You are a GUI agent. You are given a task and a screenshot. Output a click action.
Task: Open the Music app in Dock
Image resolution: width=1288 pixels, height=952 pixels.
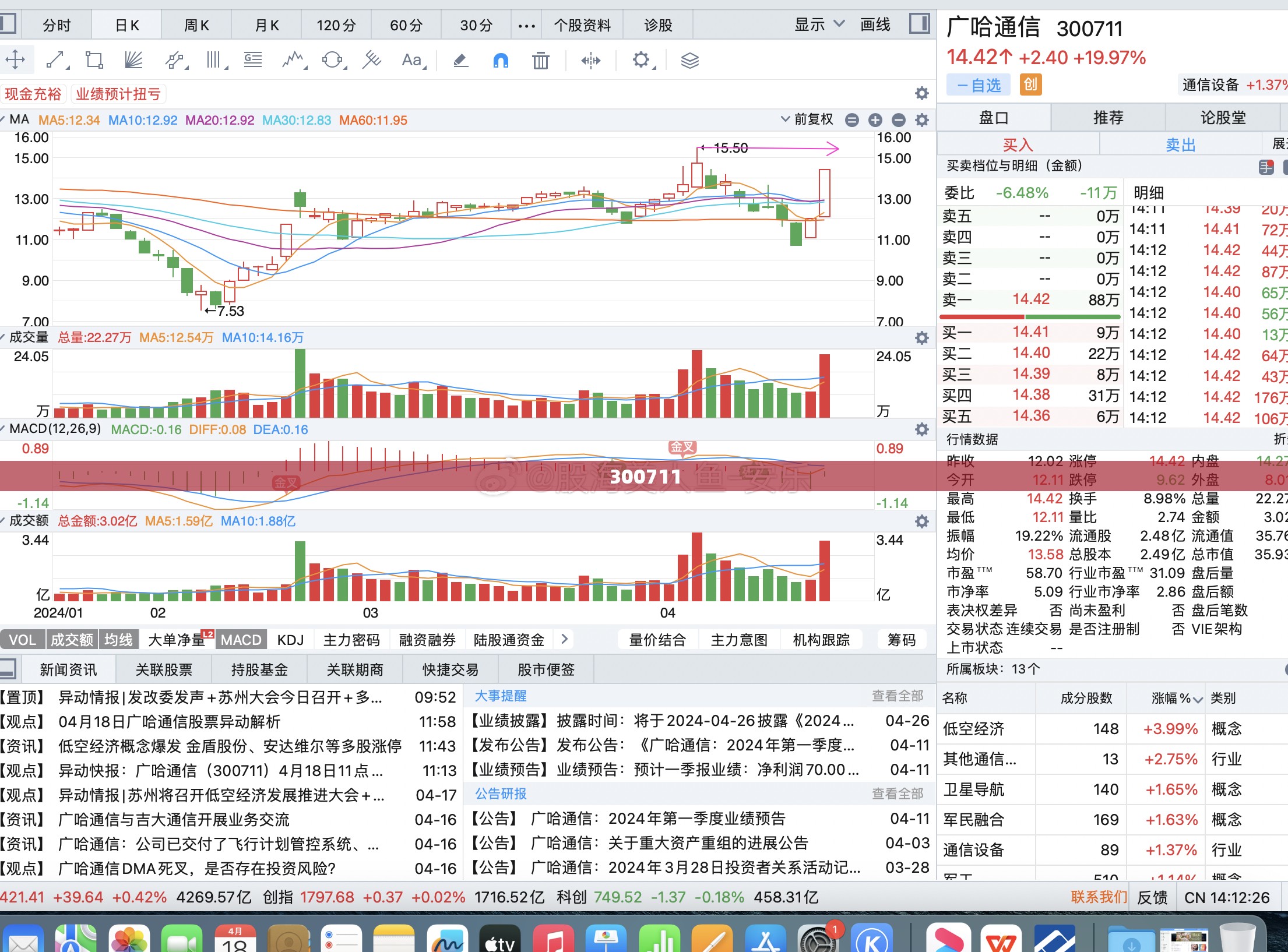point(554,939)
